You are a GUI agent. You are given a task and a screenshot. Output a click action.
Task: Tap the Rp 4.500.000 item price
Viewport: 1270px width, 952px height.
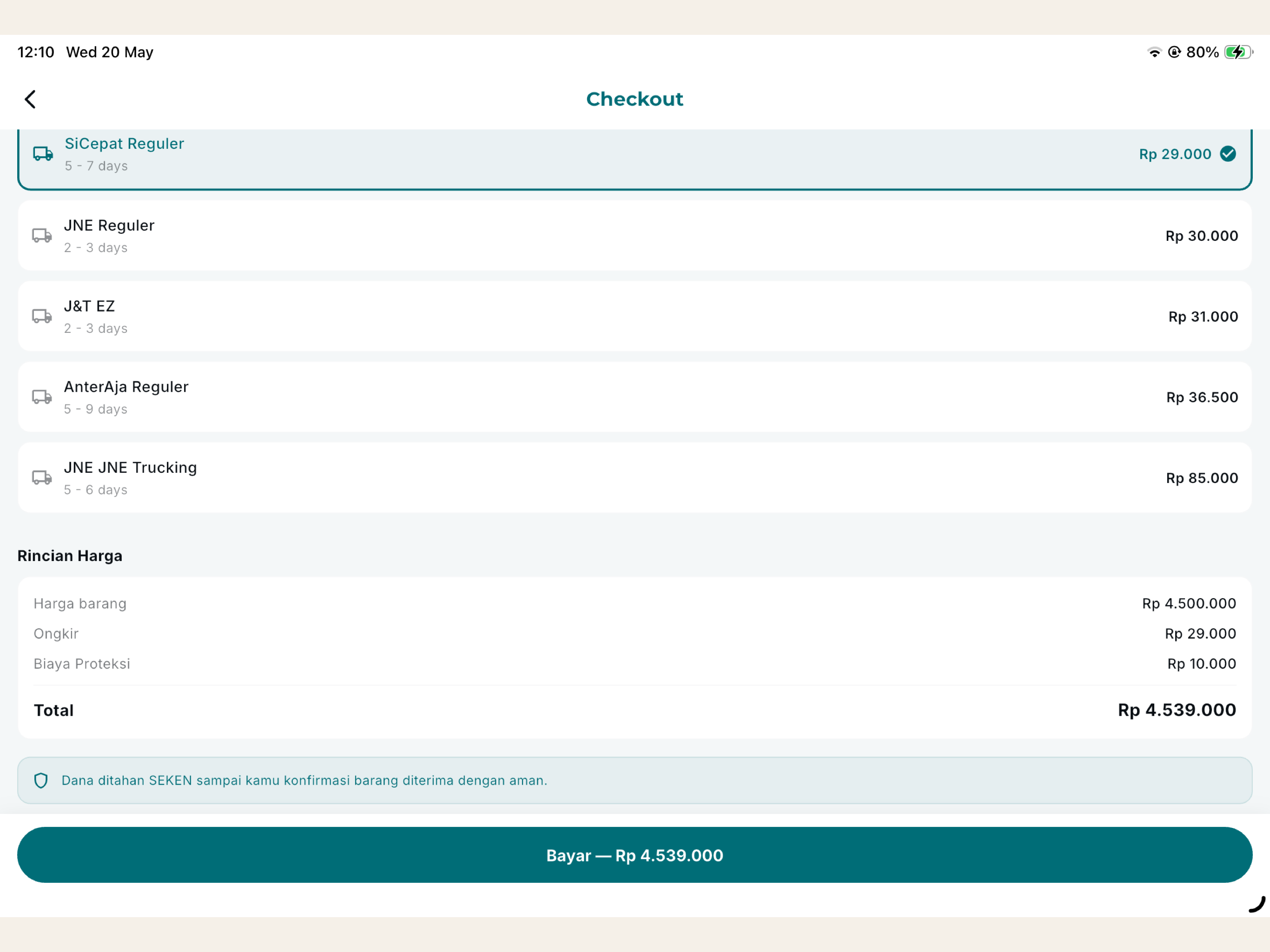coord(1189,603)
